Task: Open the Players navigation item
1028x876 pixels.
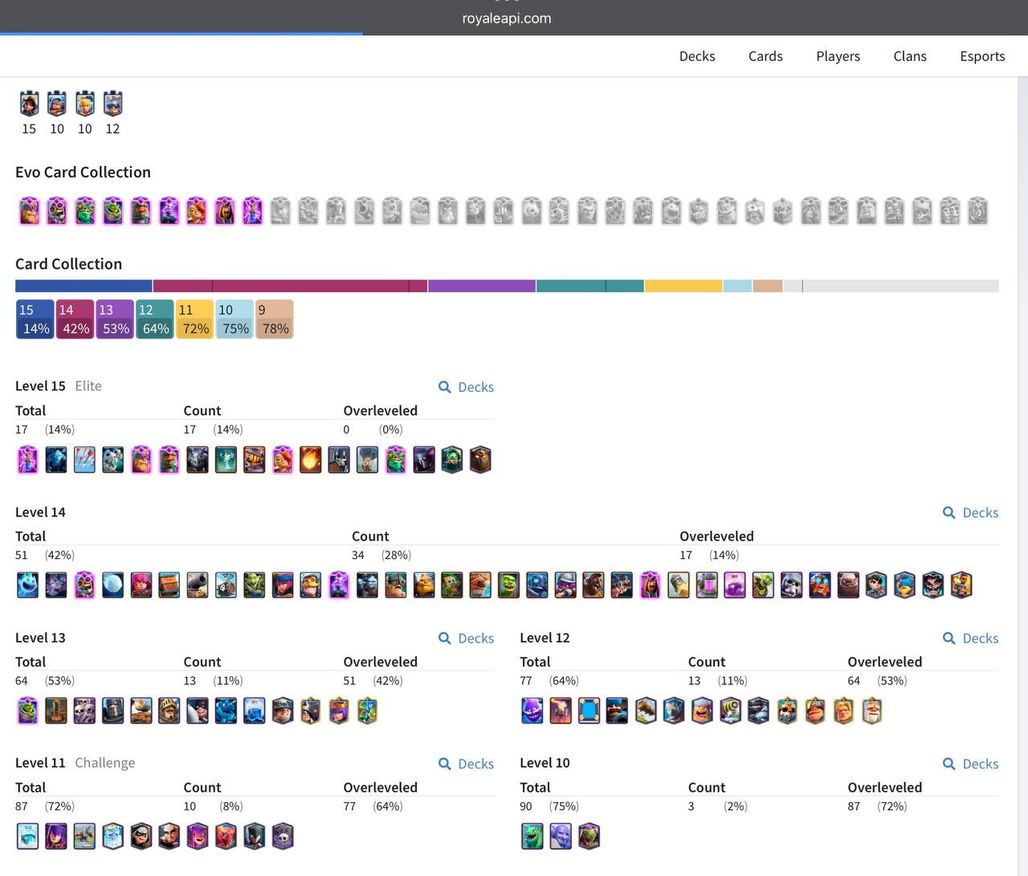Action: click(838, 56)
